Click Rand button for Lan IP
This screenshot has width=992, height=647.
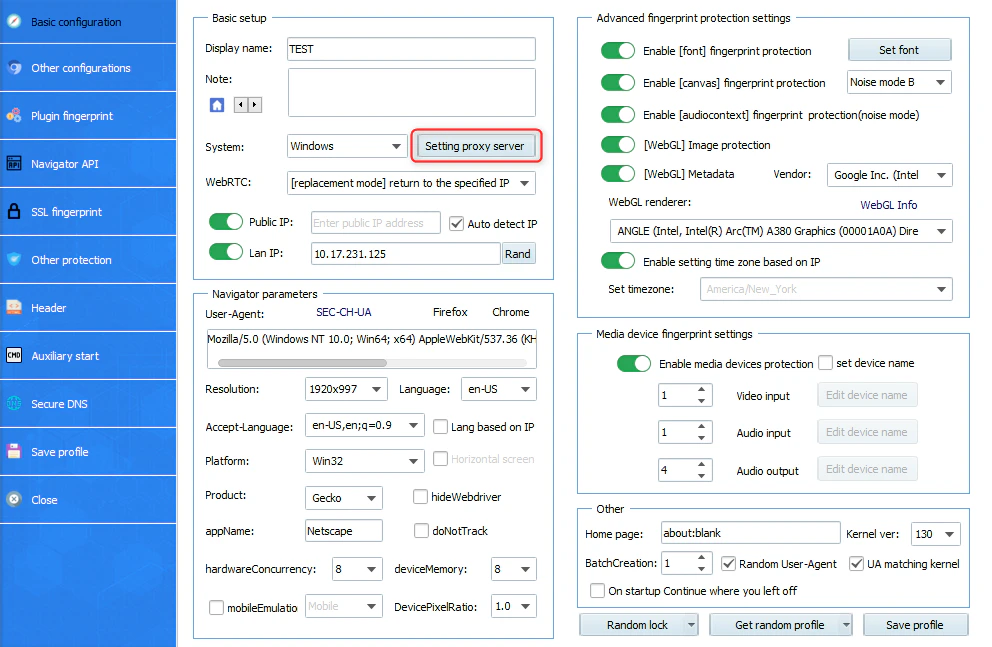point(518,254)
